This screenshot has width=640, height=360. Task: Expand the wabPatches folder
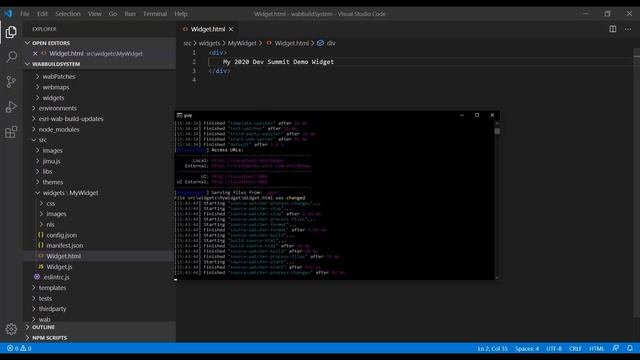(x=59, y=76)
